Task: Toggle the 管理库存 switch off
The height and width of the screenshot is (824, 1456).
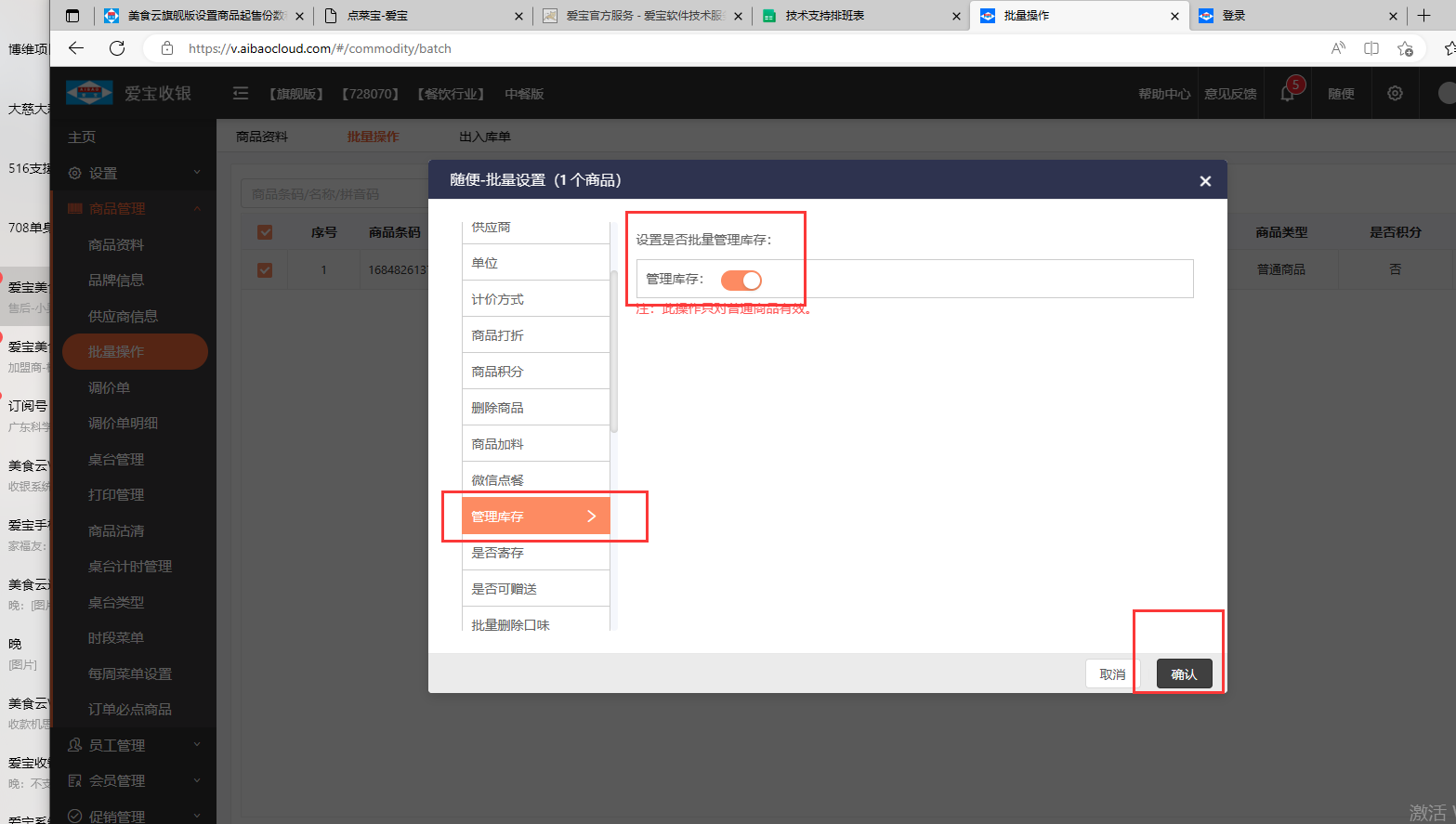Action: point(741,280)
